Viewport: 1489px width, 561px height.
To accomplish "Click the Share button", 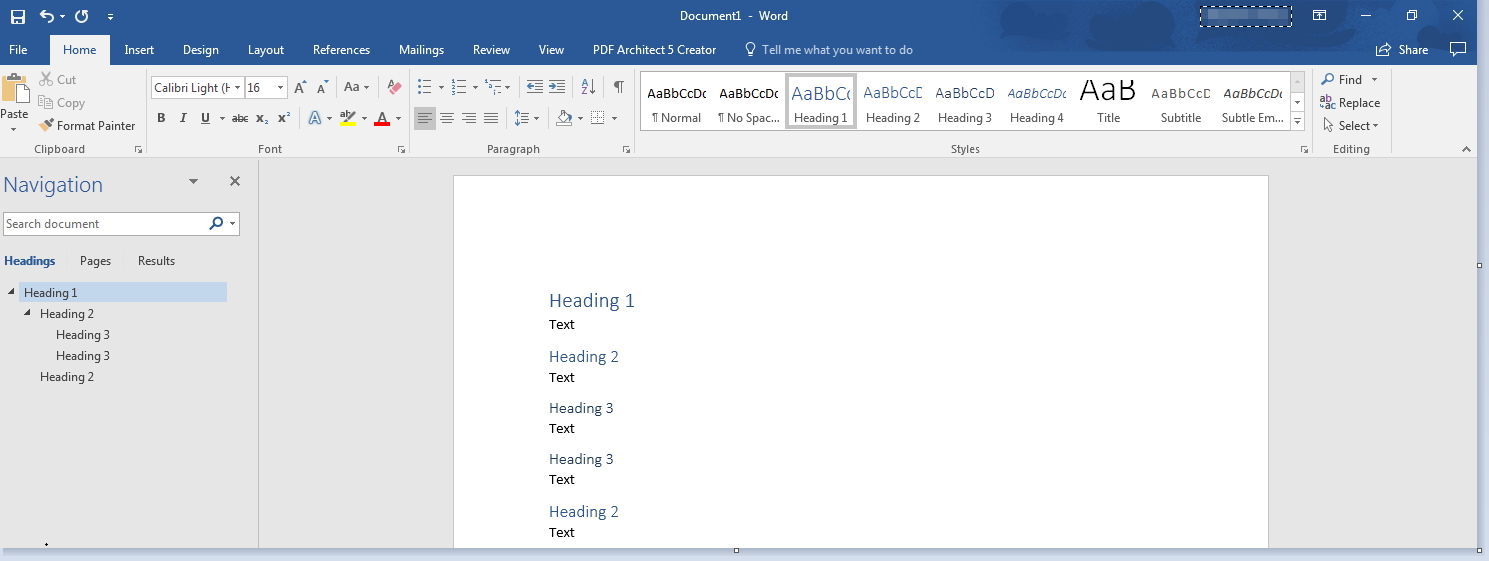I will pyautogui.click(x=1402, y=50).
